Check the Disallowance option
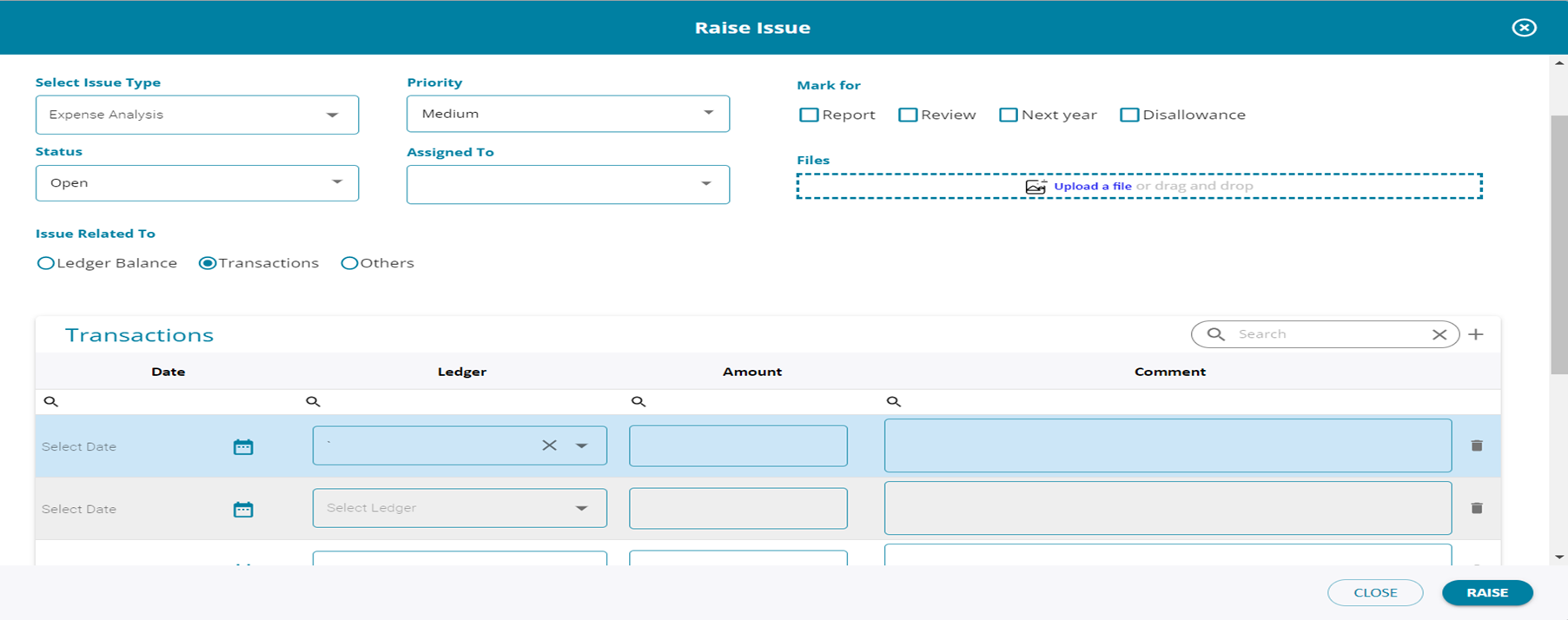 pos(1129,115)
